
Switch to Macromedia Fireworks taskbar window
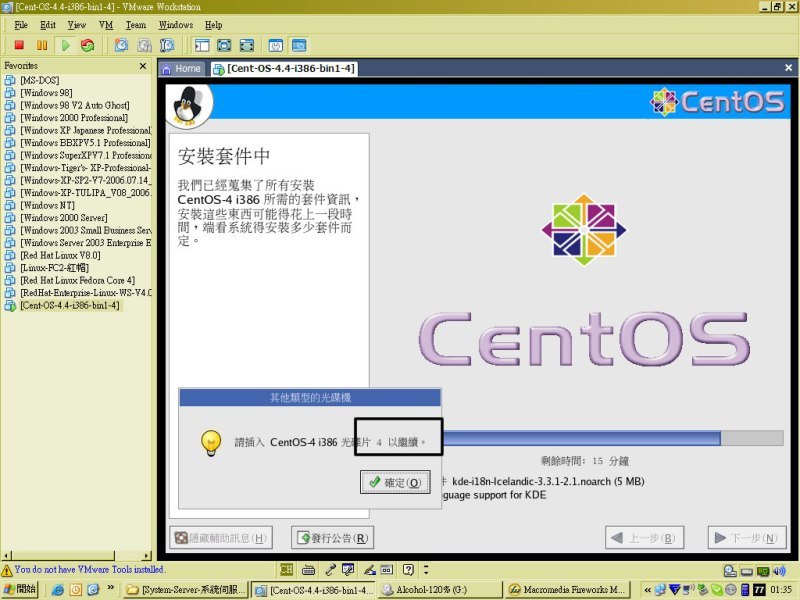567,590
